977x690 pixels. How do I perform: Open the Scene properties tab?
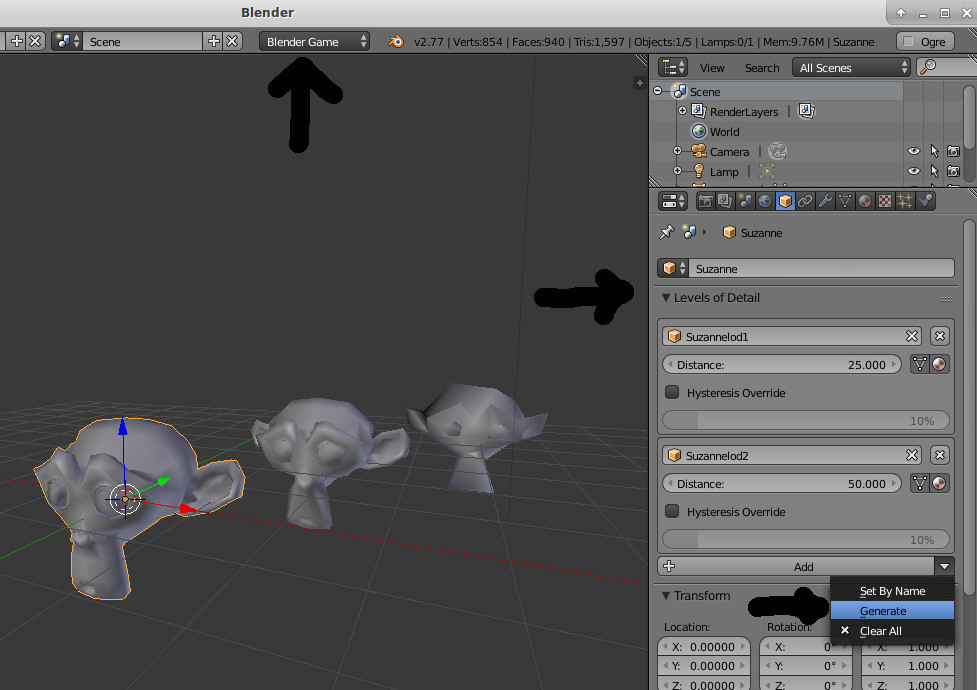pyautogui.click(x=745, y=201)
